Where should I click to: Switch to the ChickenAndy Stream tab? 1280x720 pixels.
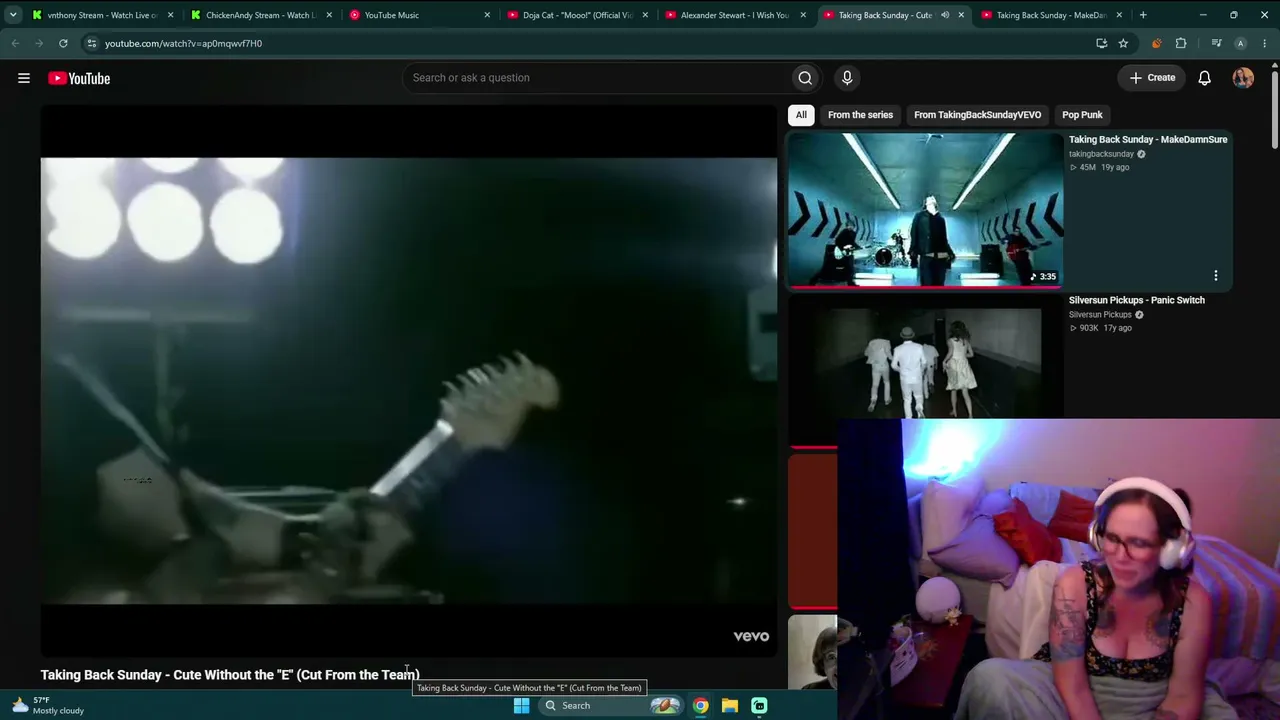260,15
